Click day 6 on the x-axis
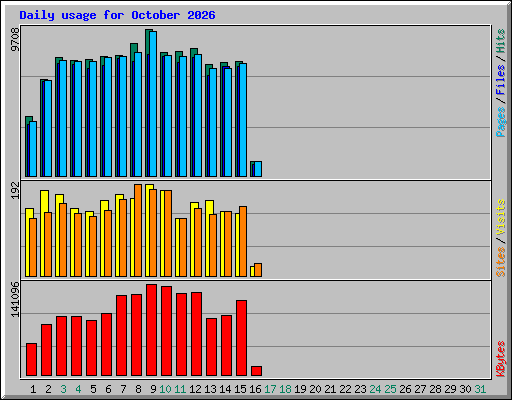The width and height of the screenshot is (512, 400). [108, 389]
